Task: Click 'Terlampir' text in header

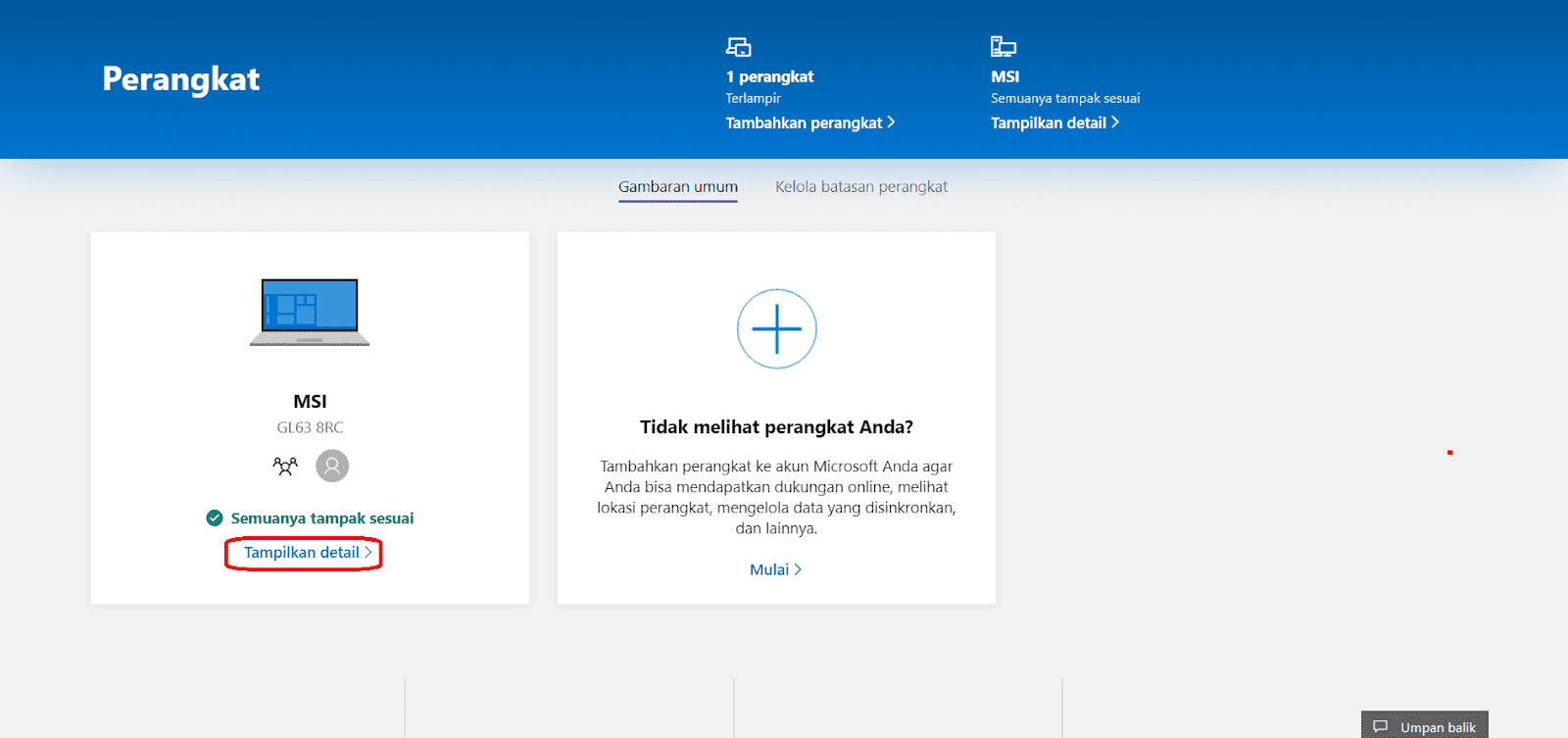Action: click(x=753, y=98)
